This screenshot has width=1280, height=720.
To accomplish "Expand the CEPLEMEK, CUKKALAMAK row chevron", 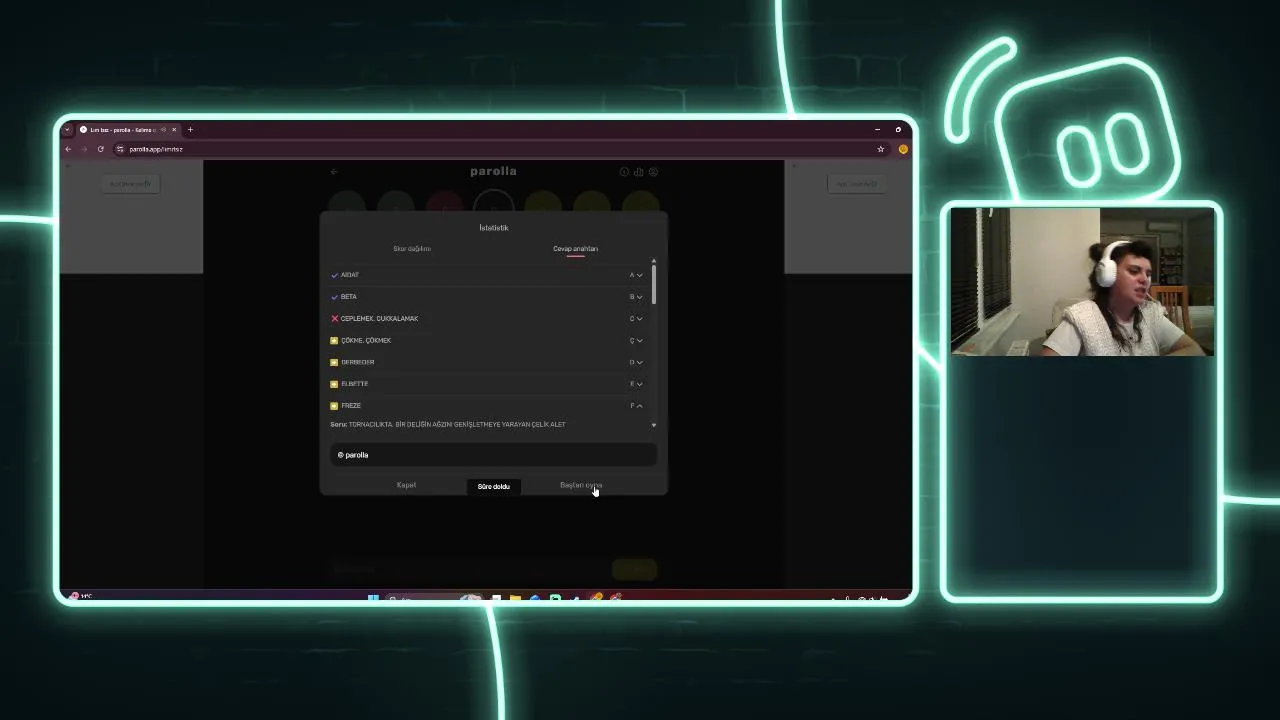I will pyautogui.click(x=639, y=319).
